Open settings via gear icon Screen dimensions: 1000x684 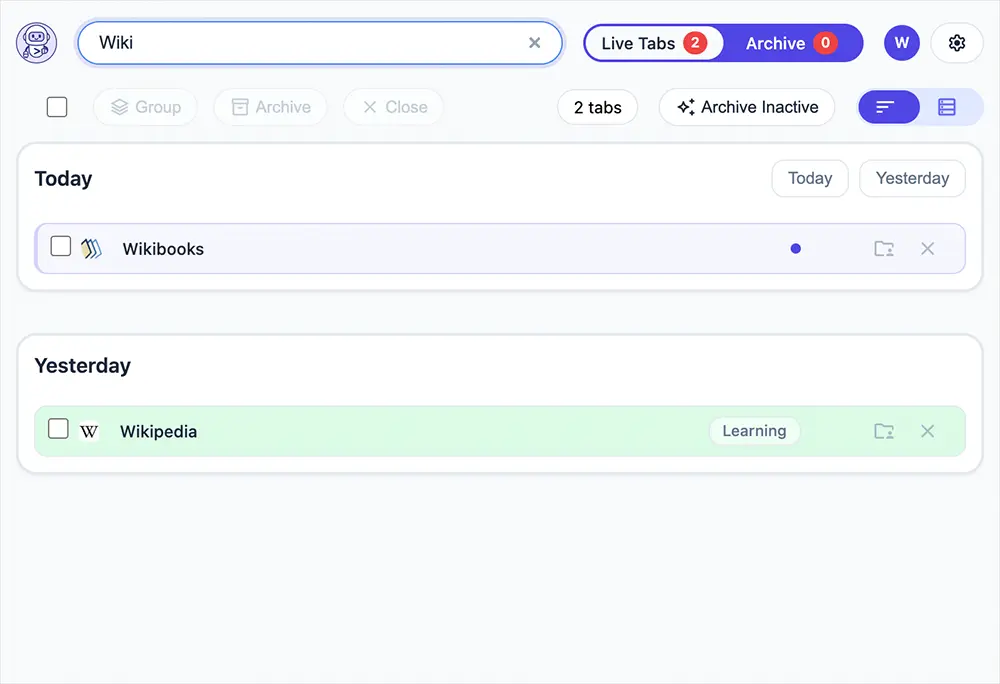[x=957, y=43]
